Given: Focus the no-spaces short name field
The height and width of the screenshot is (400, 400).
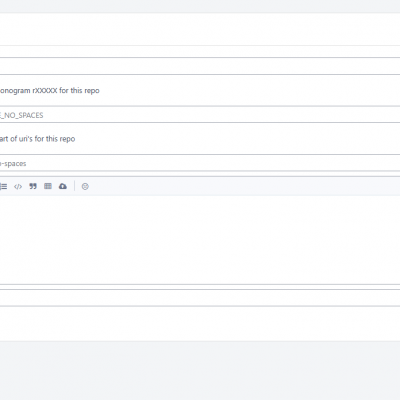Looking at the screenshot, I should (200, 163).
